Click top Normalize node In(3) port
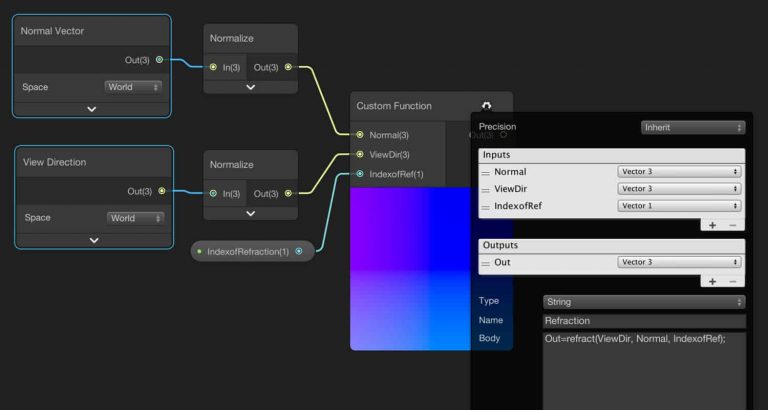 pyautogui.click(x=213, y=67)
